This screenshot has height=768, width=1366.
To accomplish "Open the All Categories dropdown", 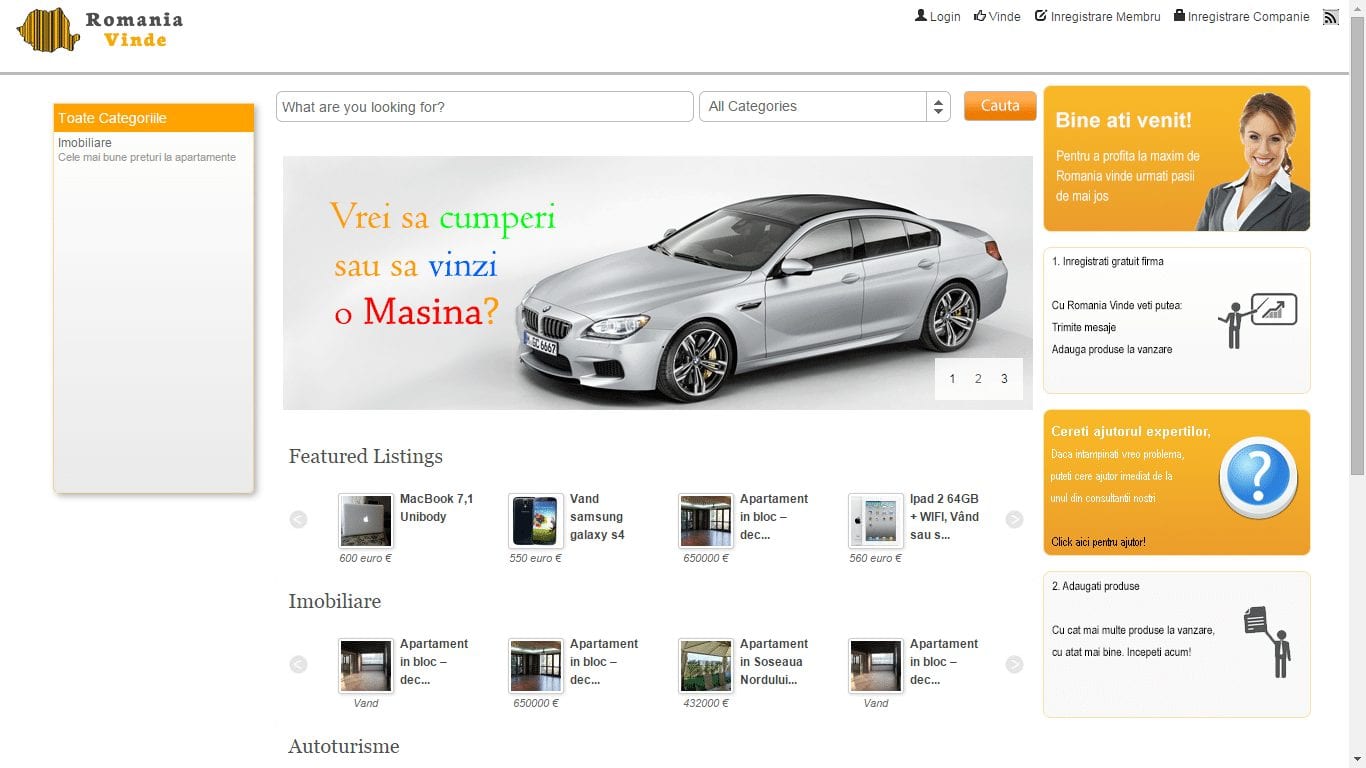I will click(825, 107).
